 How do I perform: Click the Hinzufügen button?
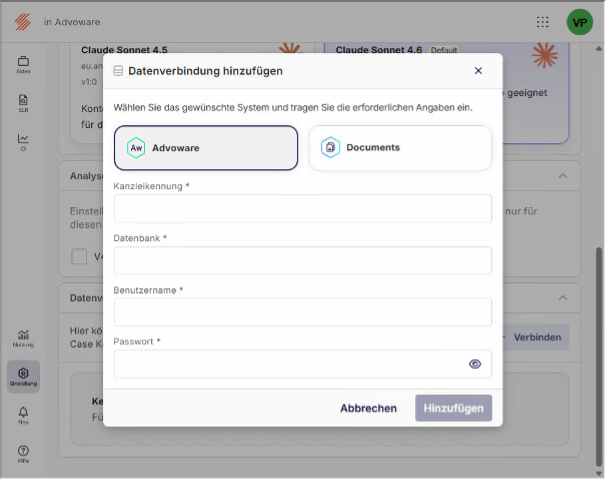tap(453, 408)
